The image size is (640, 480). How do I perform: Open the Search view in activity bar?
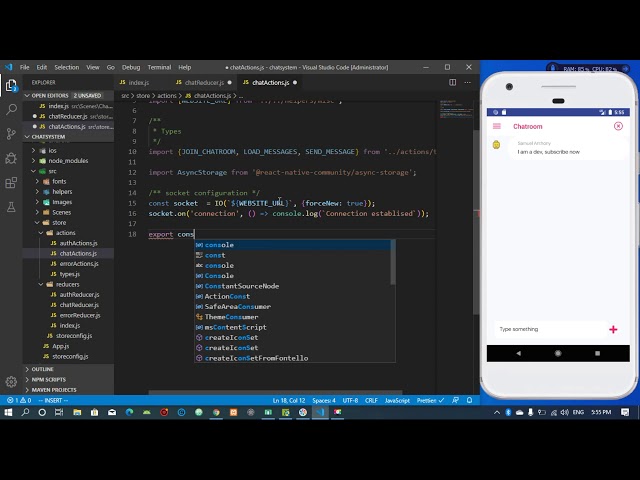[x=11, y=109]
